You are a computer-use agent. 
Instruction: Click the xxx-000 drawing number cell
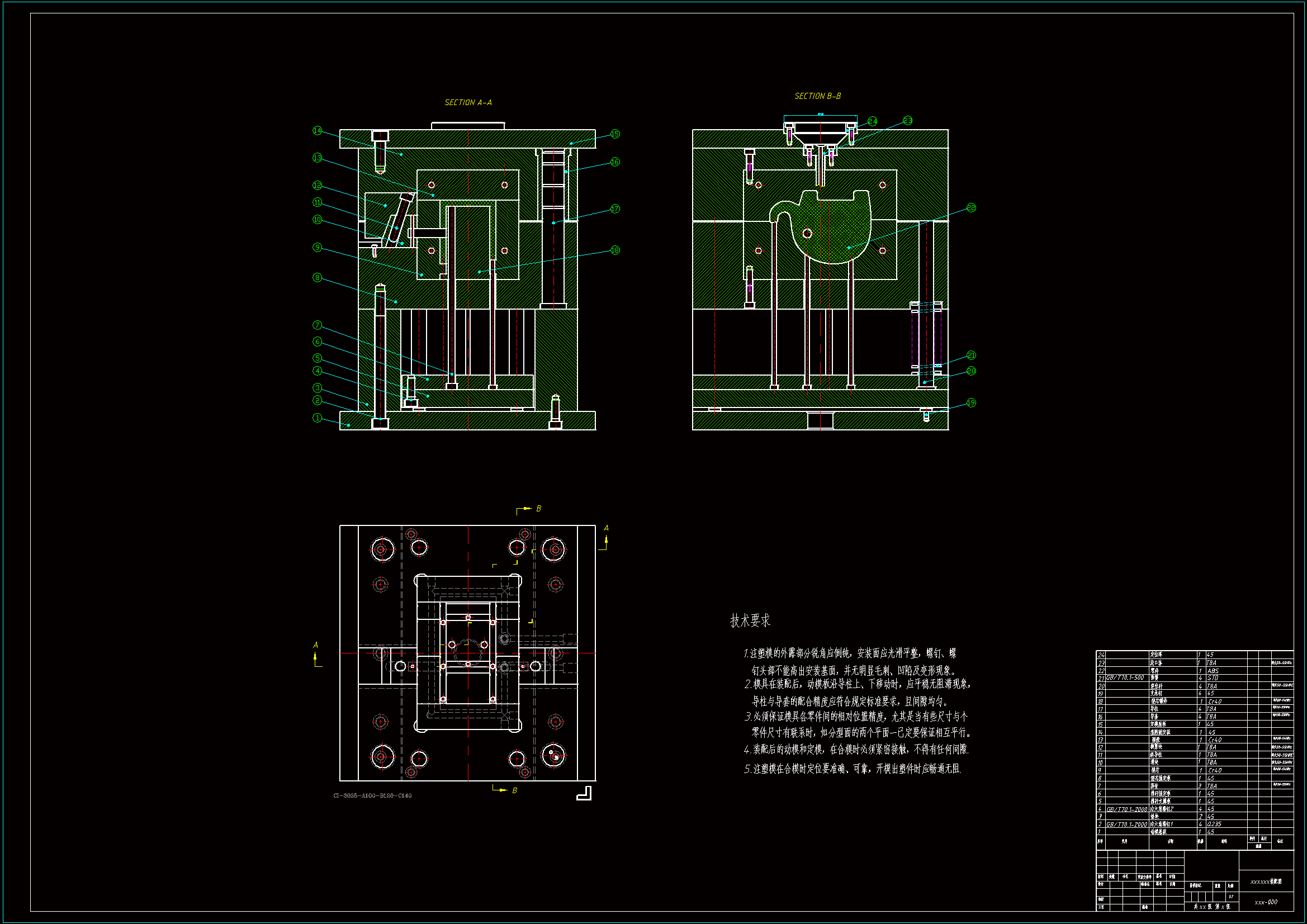coord(1266,902)
